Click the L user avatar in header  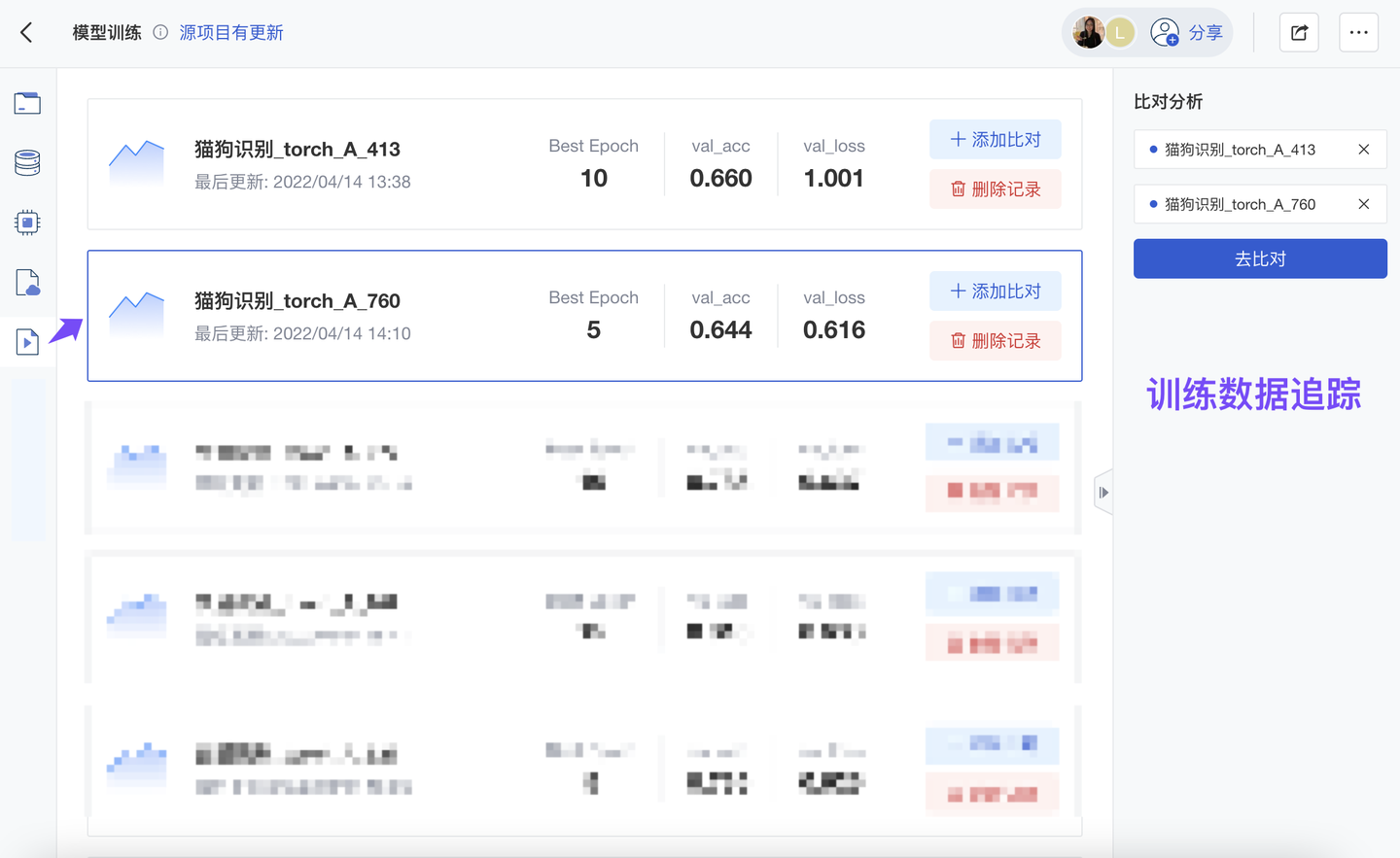coord(1119,32)
